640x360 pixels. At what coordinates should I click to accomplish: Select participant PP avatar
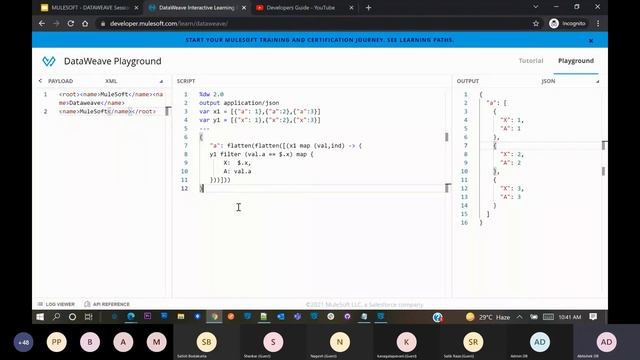(x=57, y=342)
